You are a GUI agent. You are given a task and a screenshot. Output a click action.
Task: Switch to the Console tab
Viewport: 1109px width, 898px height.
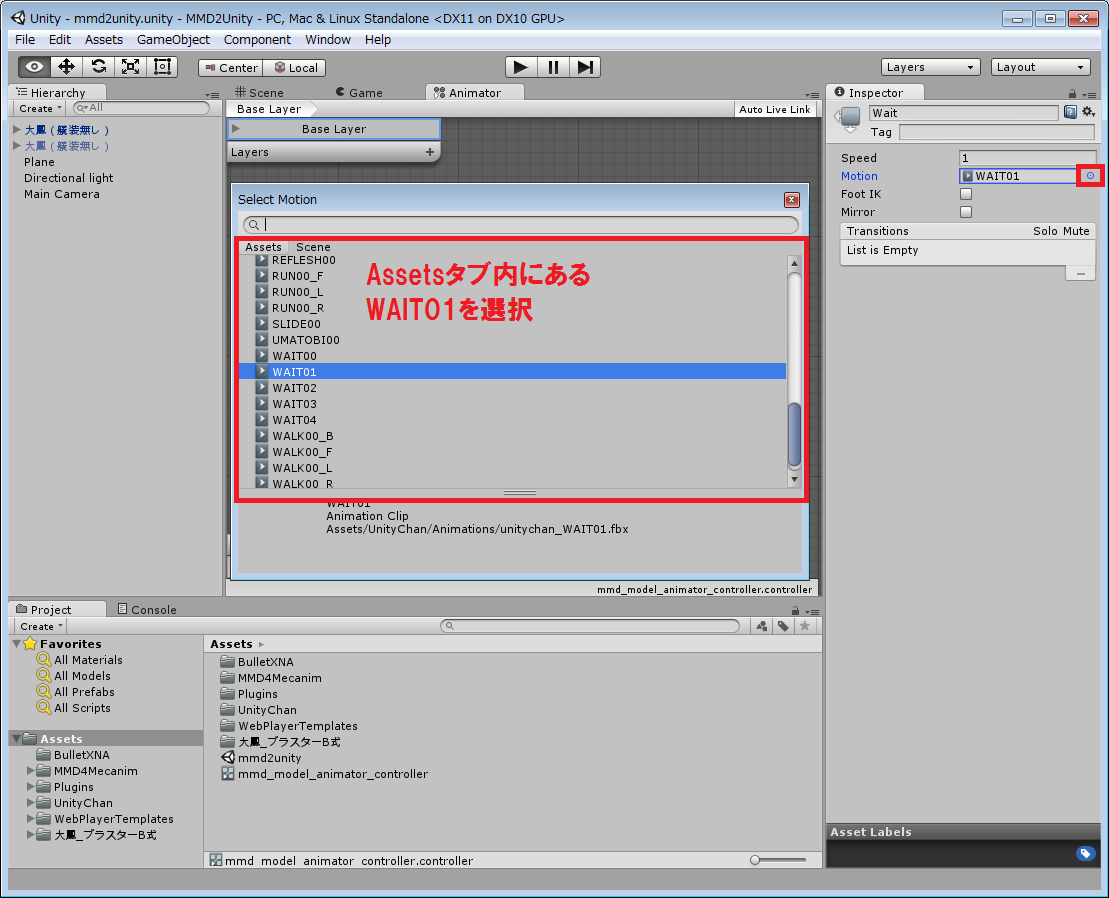[x=147, y=610]
